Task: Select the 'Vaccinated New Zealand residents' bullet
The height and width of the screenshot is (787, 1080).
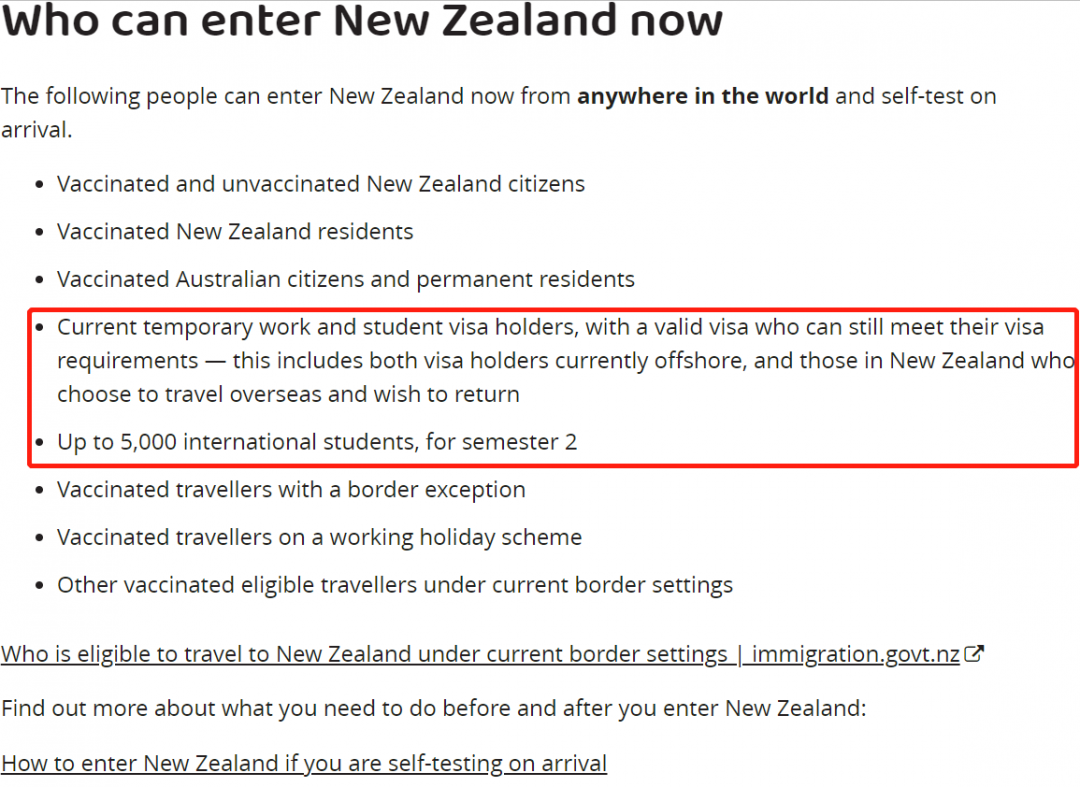Action: point(235,231)
